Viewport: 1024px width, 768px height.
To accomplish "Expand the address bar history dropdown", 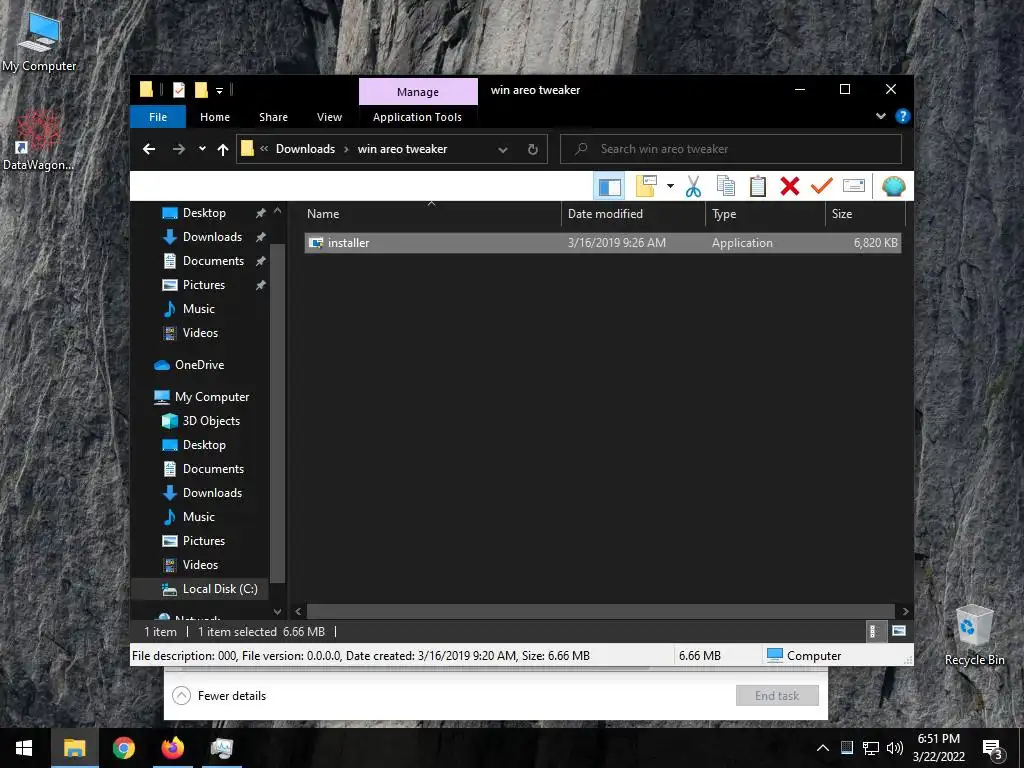I will click(x=503, y=149).
